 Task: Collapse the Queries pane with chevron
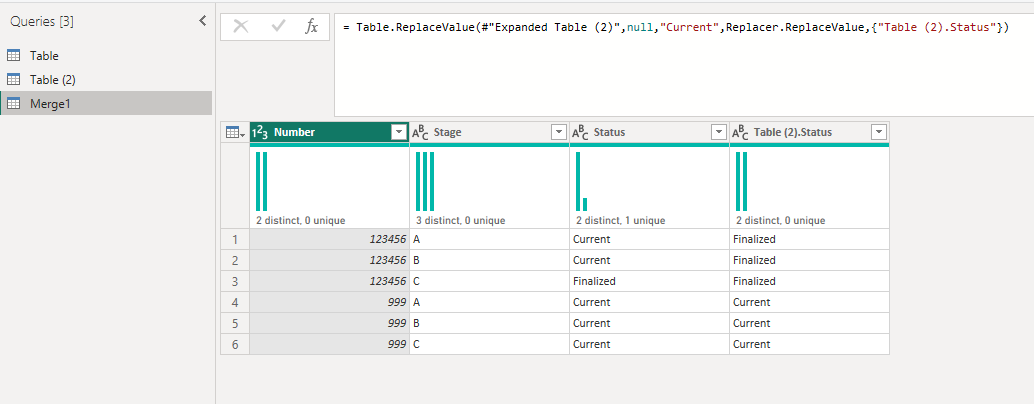coord(202,21)
